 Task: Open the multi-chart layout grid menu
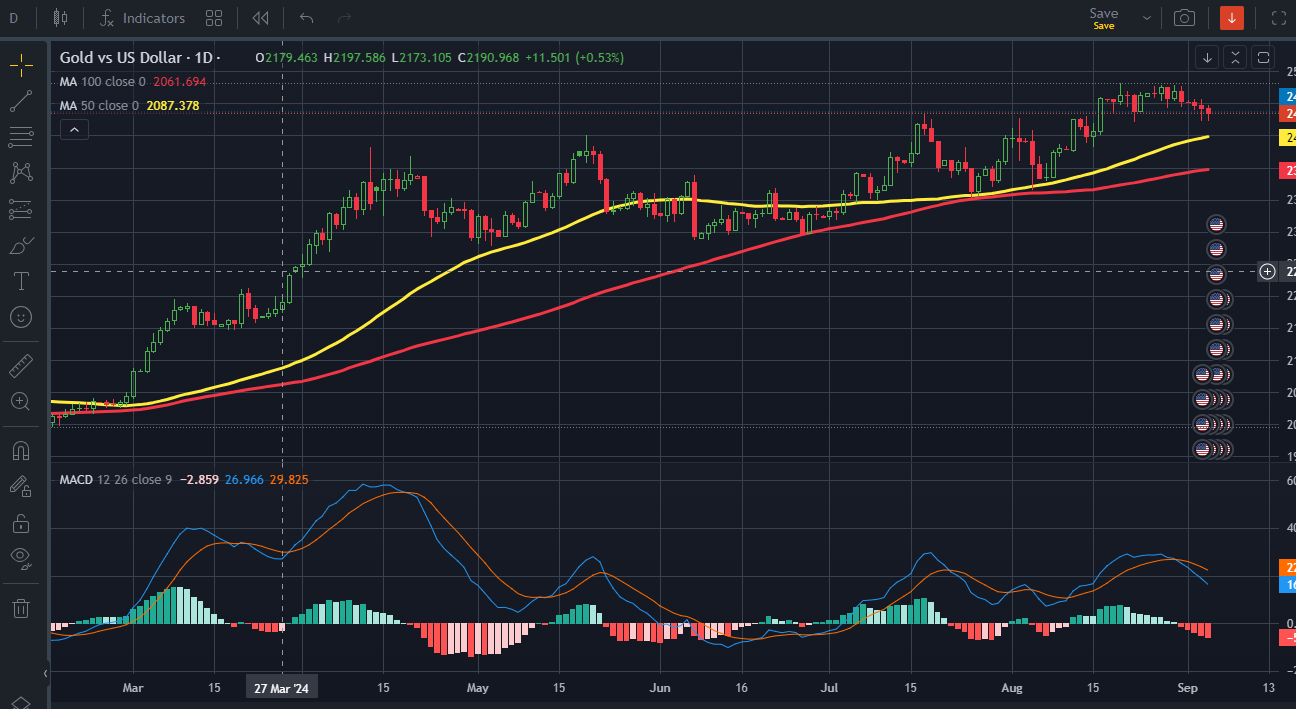[214, 17]
